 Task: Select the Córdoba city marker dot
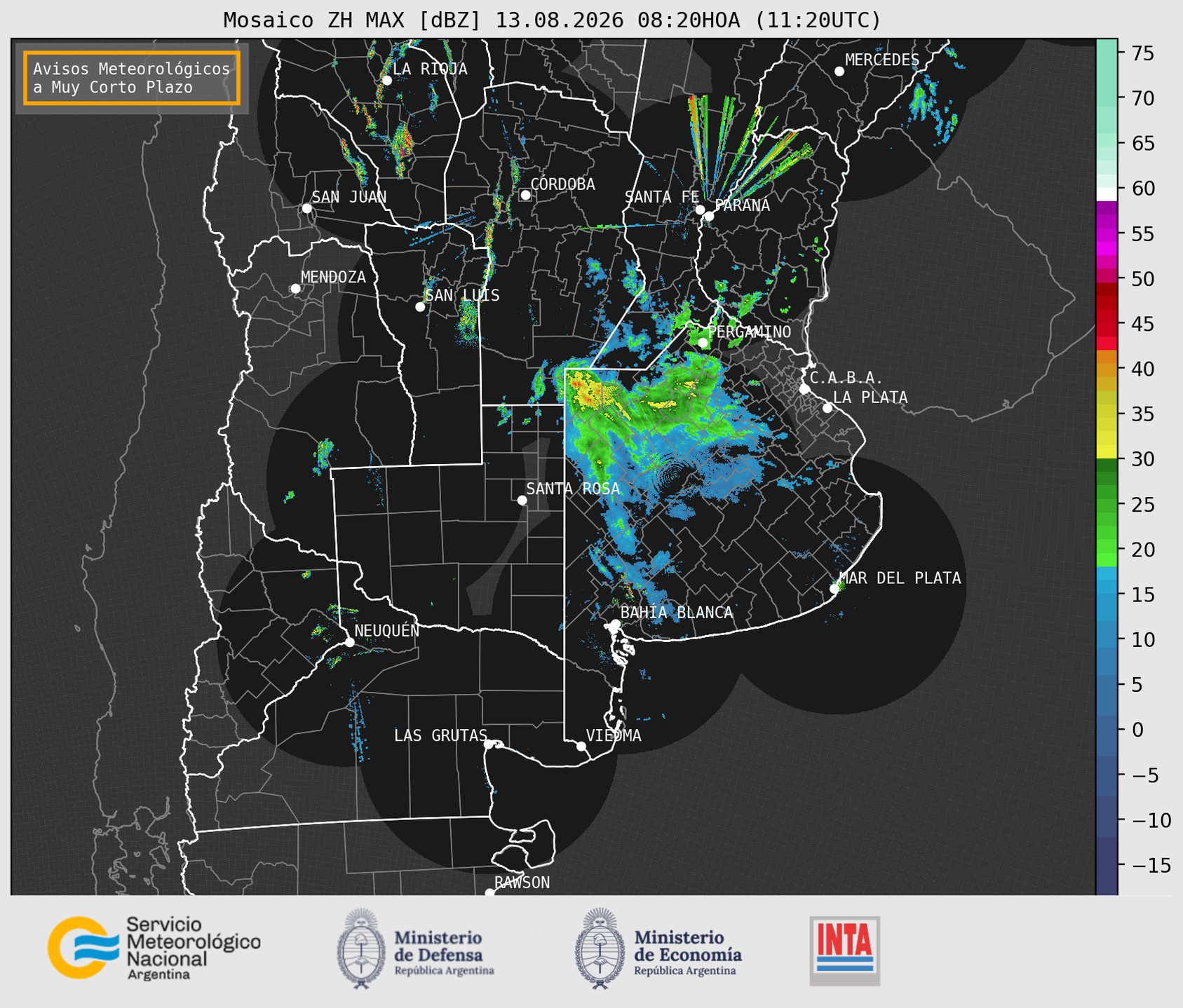pos(525,195)
